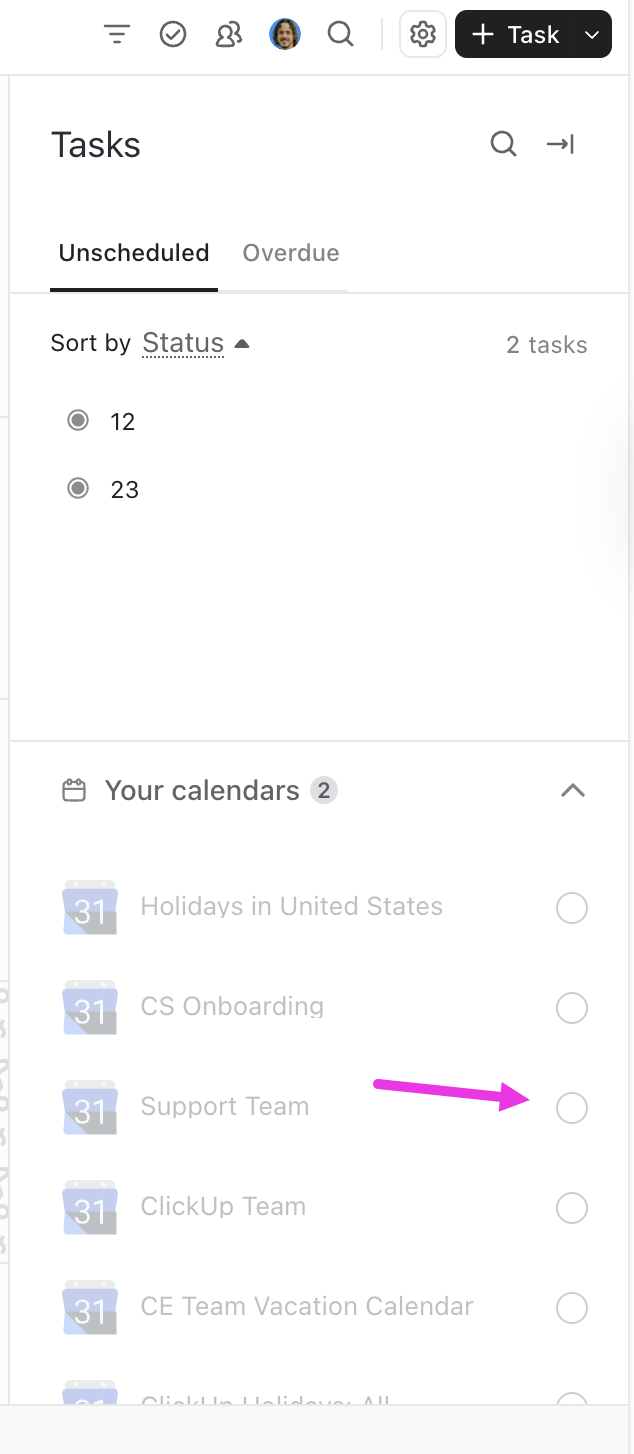This screenshot has width=634, height=1454.
Task: Enable the Support Team calendar
Action: point(571,1107)
